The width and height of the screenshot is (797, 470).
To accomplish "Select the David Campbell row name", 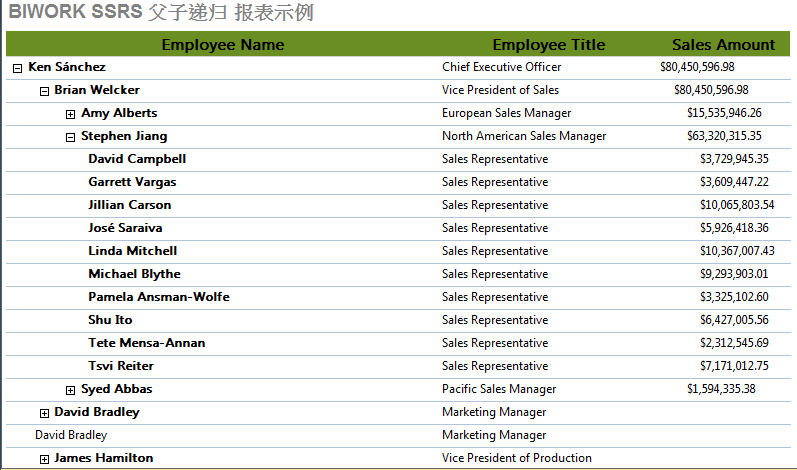I will tap(137, 159).
